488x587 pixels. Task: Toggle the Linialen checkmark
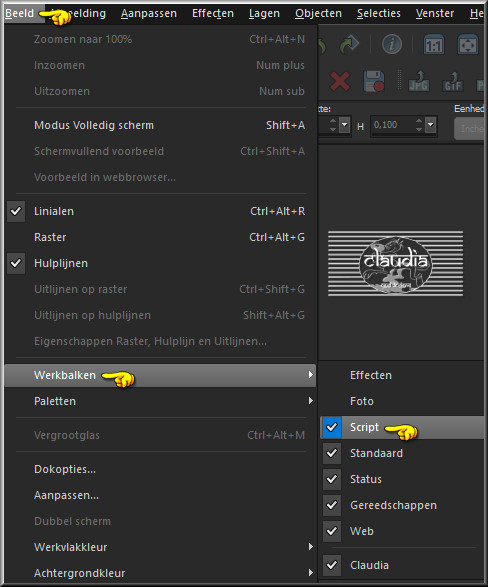click(x=16, y=211)
